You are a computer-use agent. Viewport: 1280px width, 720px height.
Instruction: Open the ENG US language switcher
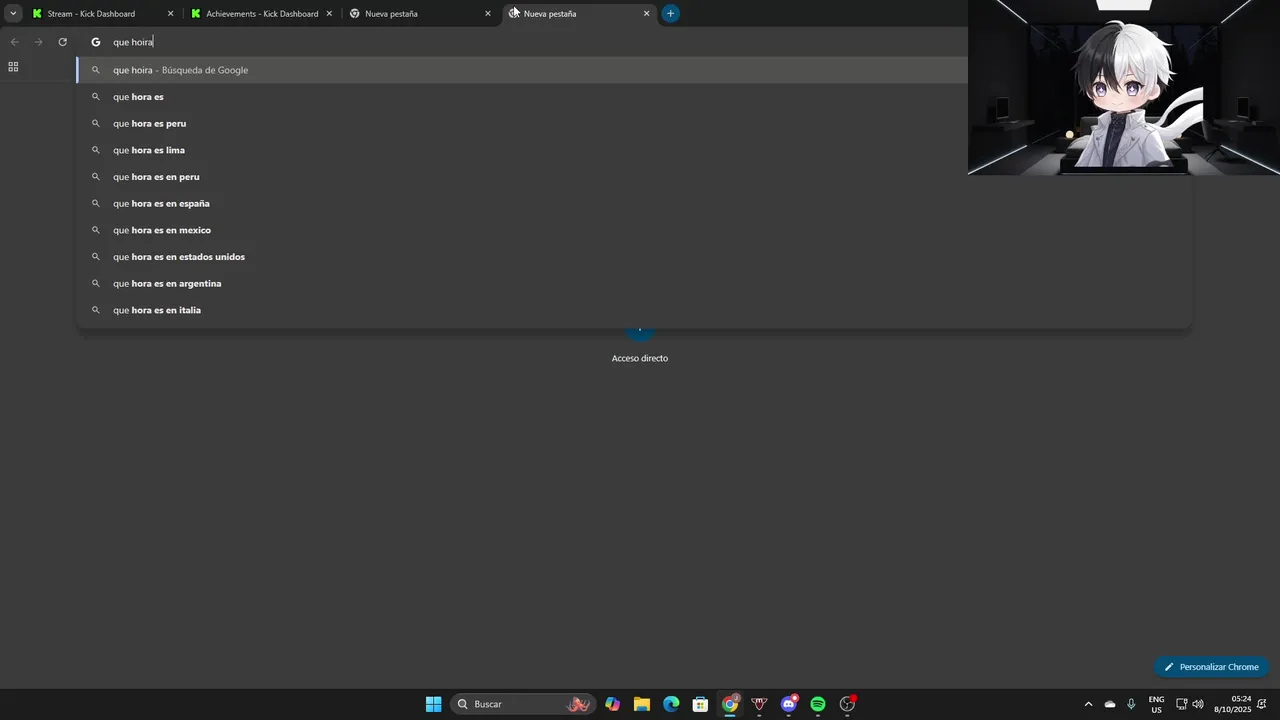1156,704
